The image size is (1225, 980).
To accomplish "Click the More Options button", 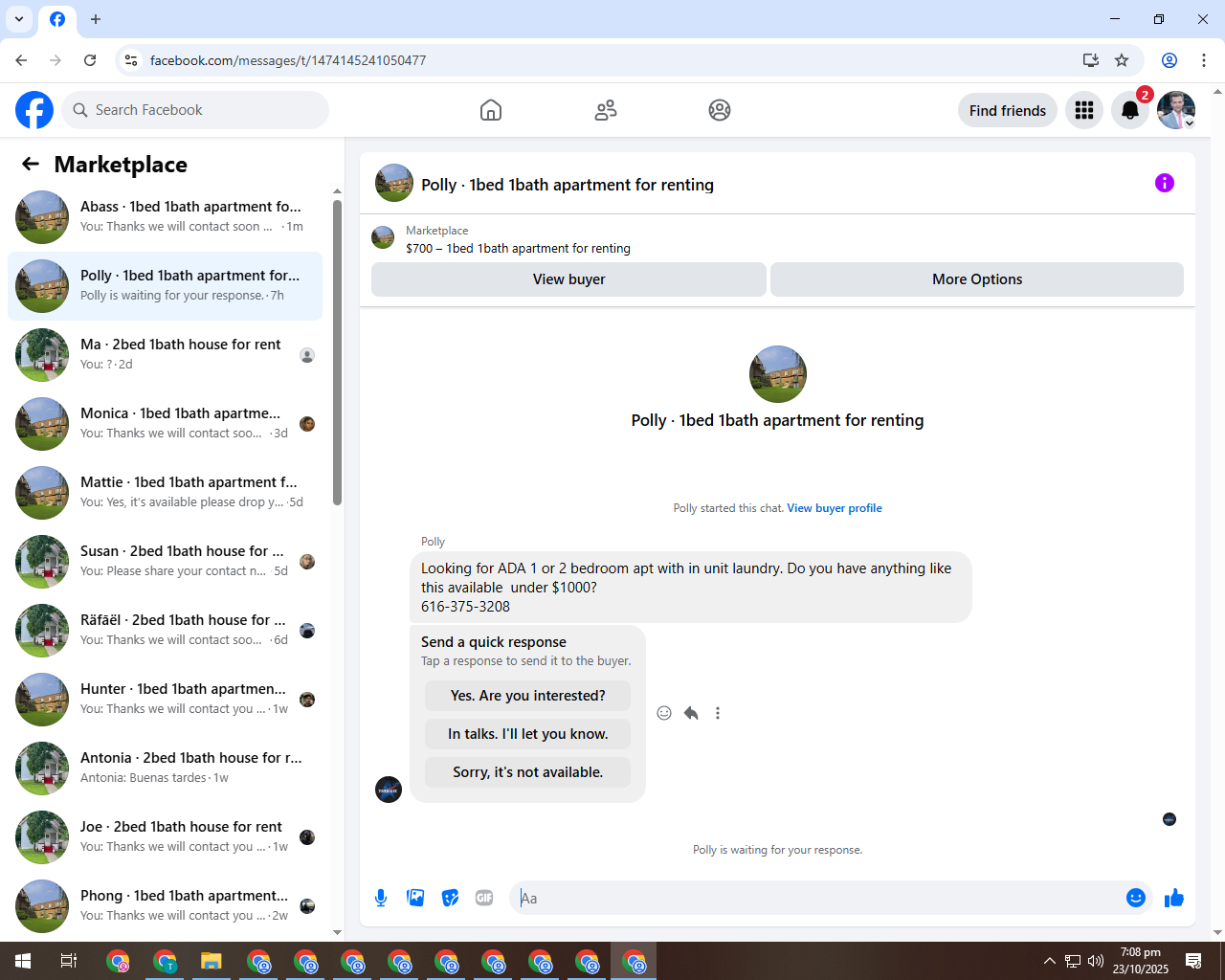I will tap(977, 279).
